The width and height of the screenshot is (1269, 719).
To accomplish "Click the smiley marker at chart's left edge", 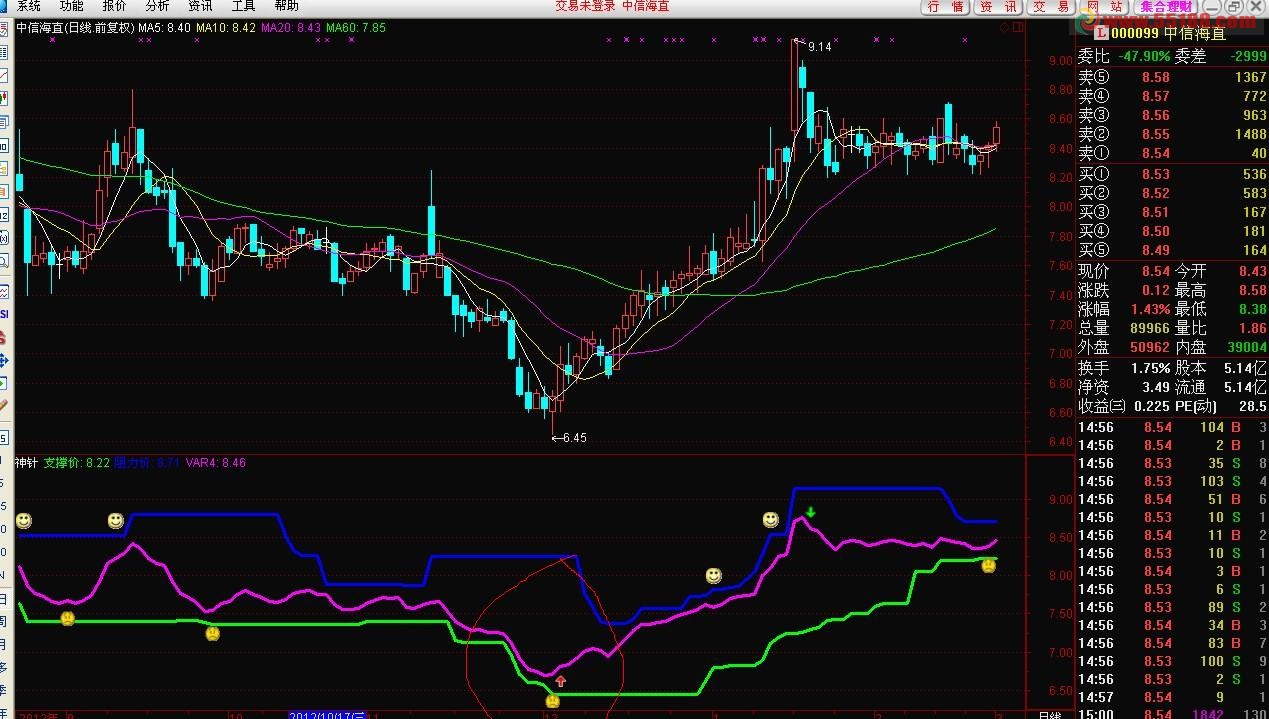I will (23, 521).
